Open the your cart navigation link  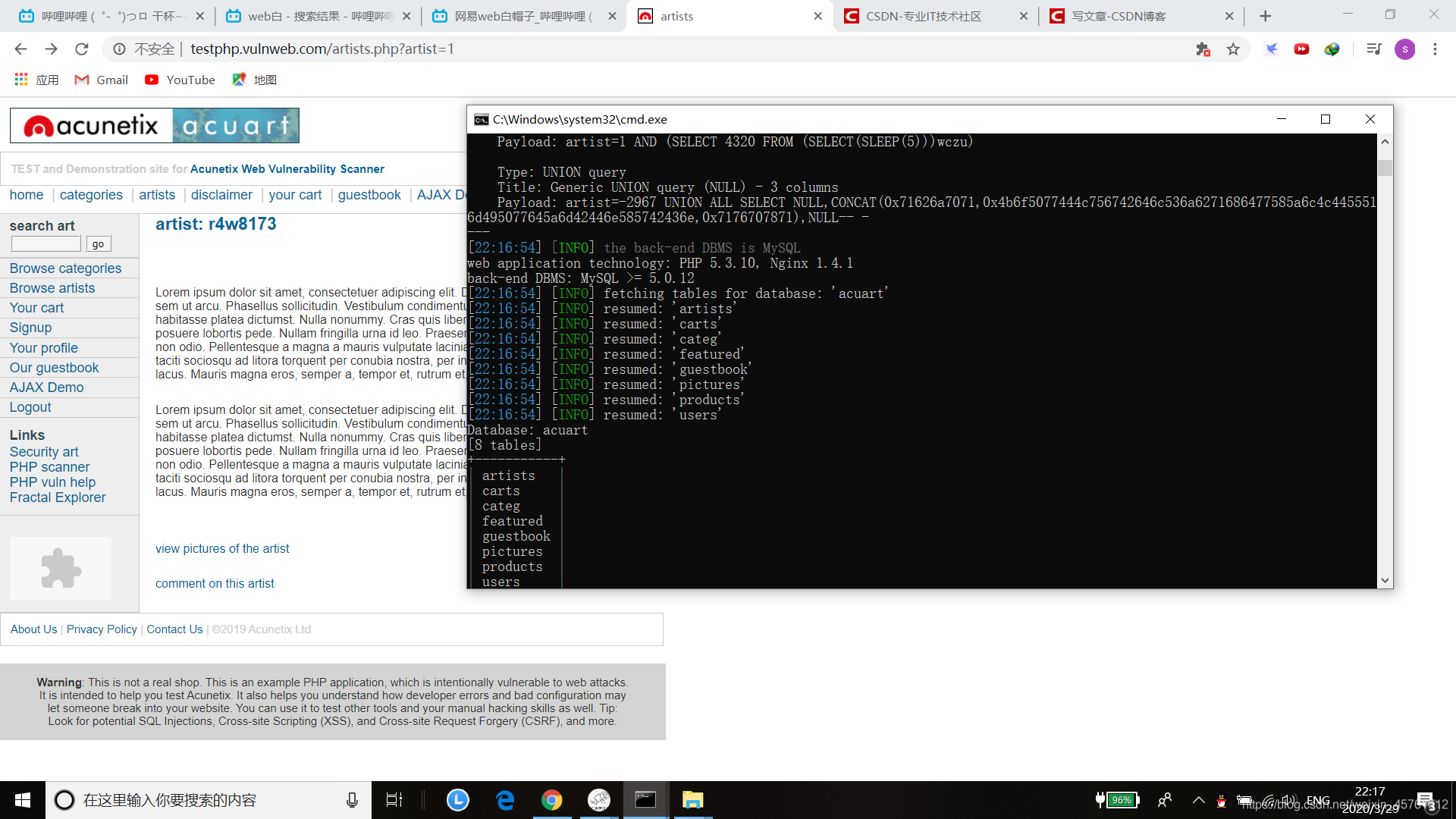coord(295,195)
